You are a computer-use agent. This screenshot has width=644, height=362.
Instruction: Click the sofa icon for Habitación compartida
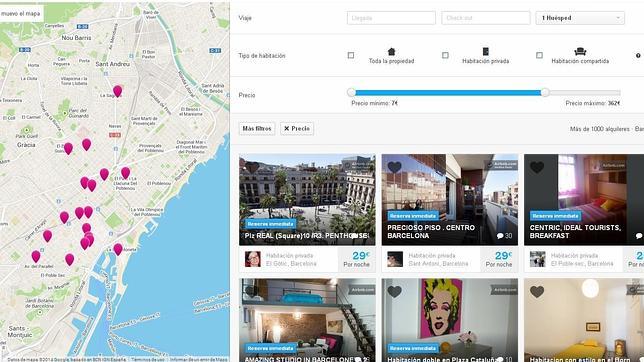tap(580, 51)
